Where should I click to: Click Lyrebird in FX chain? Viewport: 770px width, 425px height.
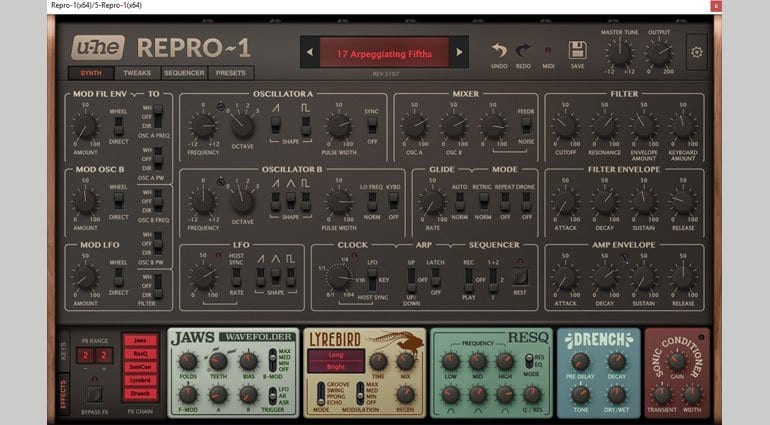[x=140, y=380]
